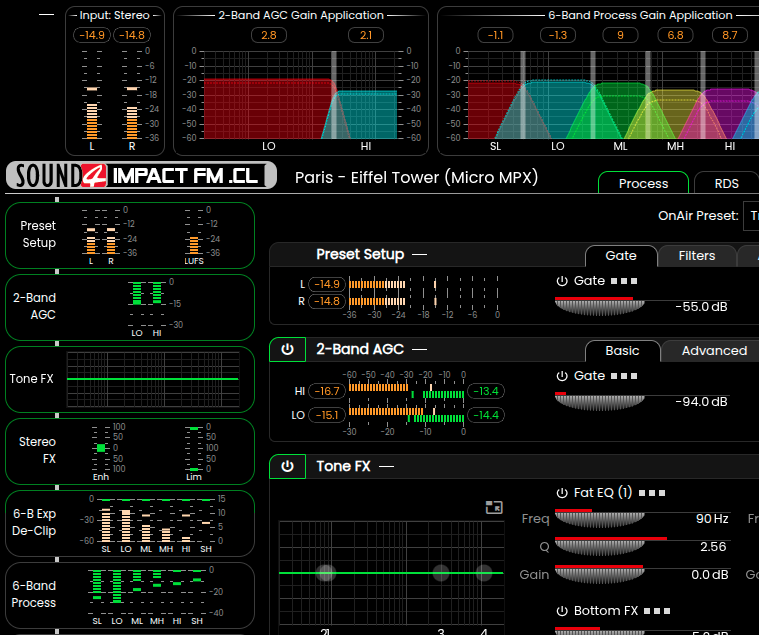
Task: Open the Tone FX module in sidebar
Action: [130, 379]
